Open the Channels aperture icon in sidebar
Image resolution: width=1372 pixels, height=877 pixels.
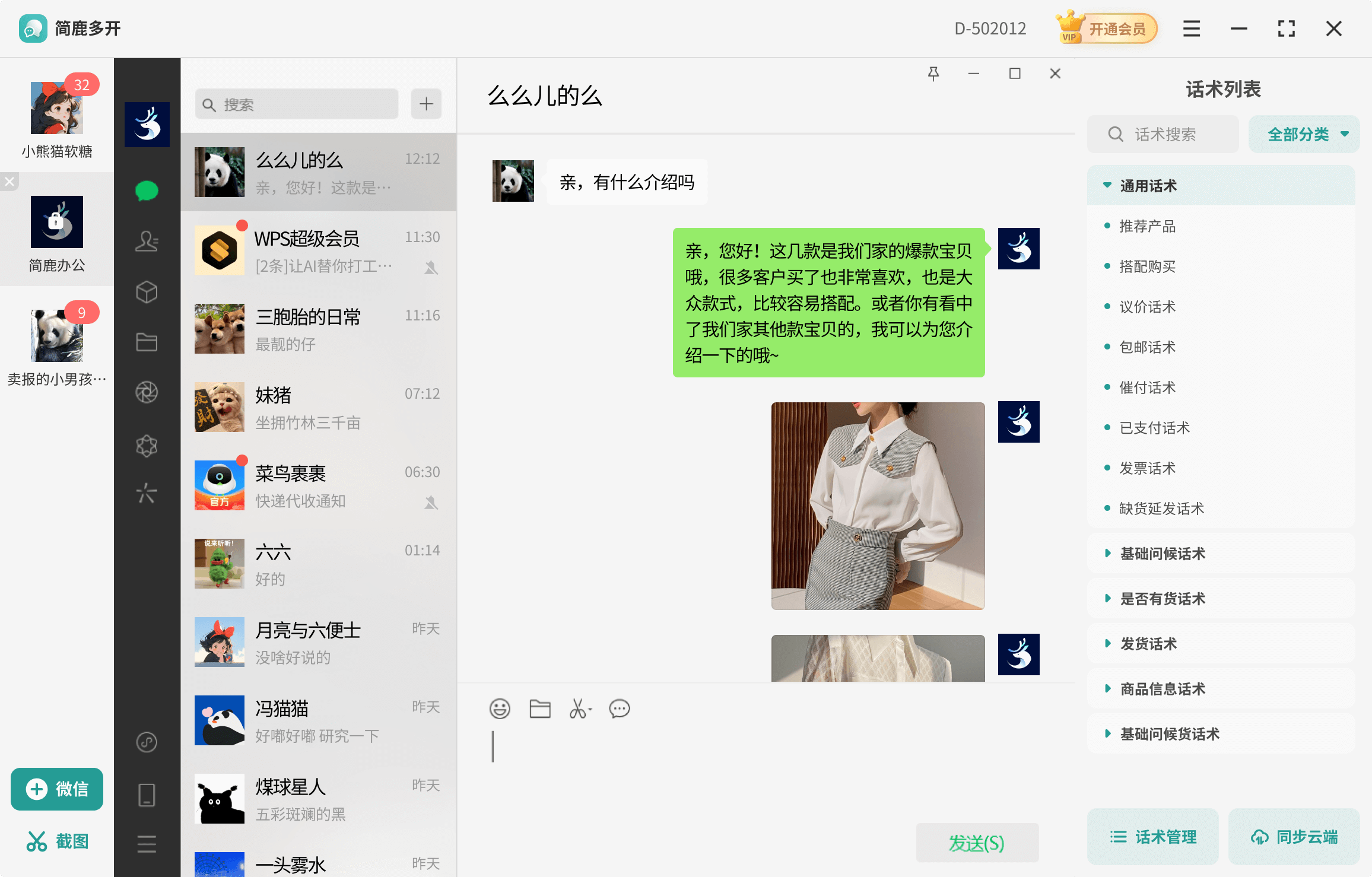coord(147,392)
